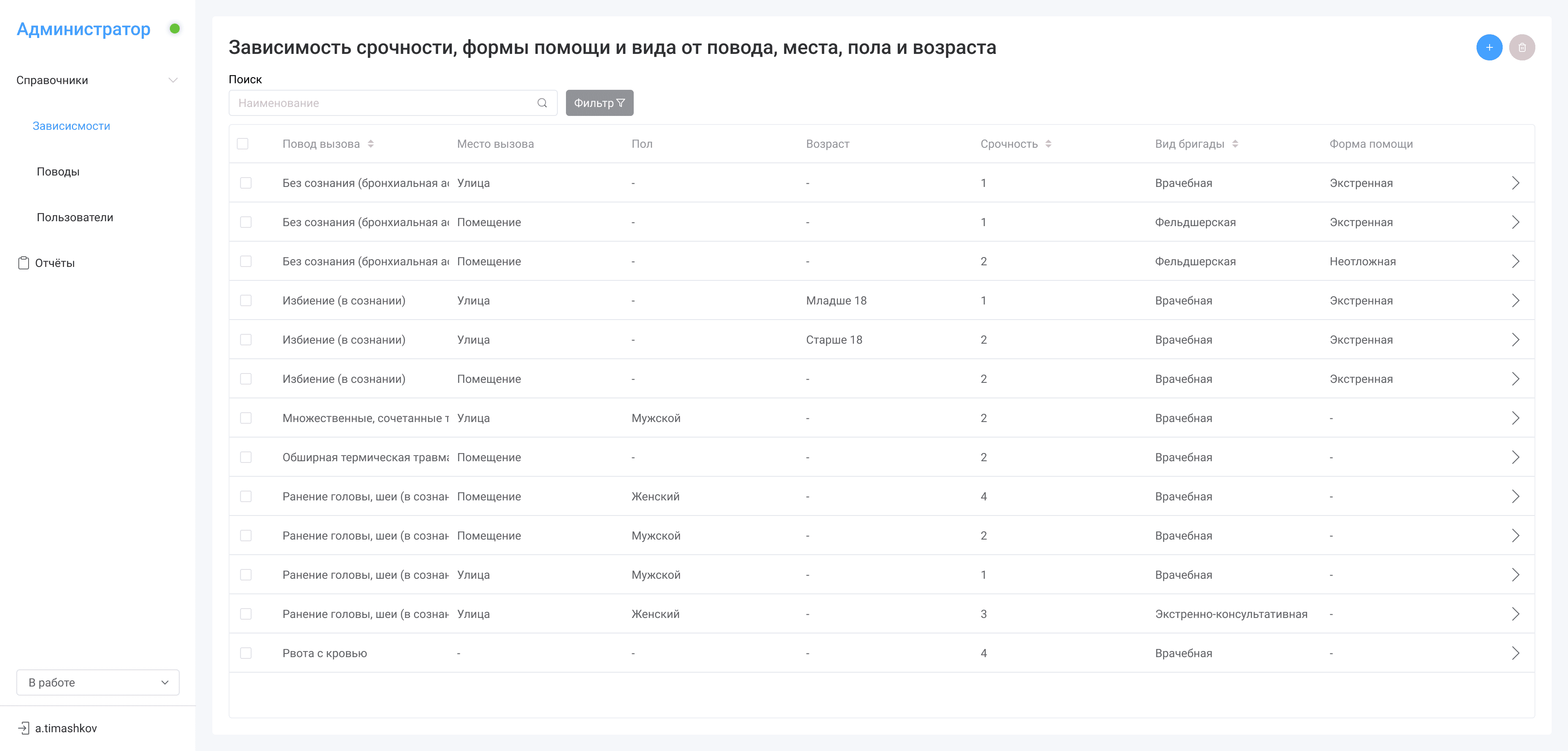Open the Пользователи menu item
The height and width of the screenshot is (751, 1568).
click(75, 217)
